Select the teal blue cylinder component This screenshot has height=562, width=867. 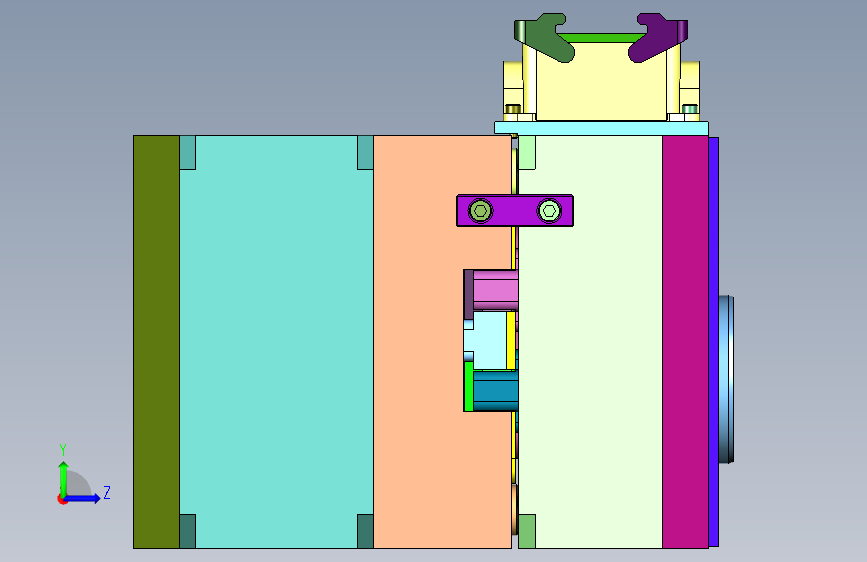(x=495, y=391)
